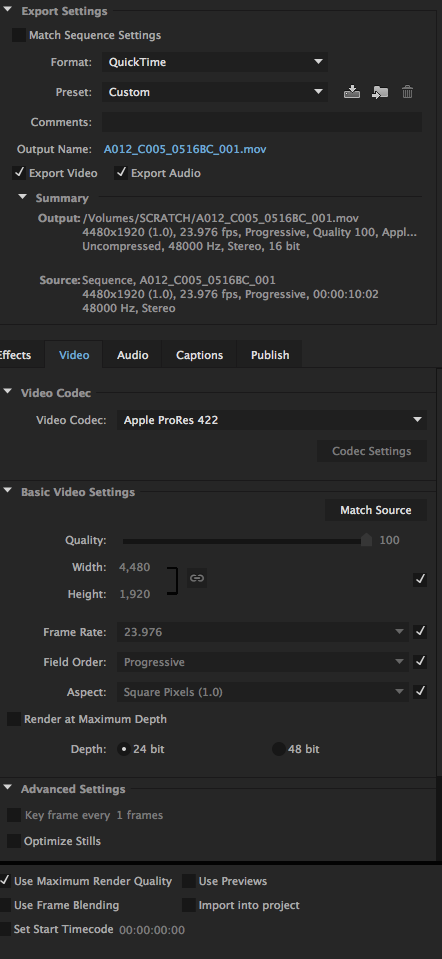Viewport: 442px width, 959px height.
Task: Enable Match Sequence Settings checkbox
Action: [19, 35]
